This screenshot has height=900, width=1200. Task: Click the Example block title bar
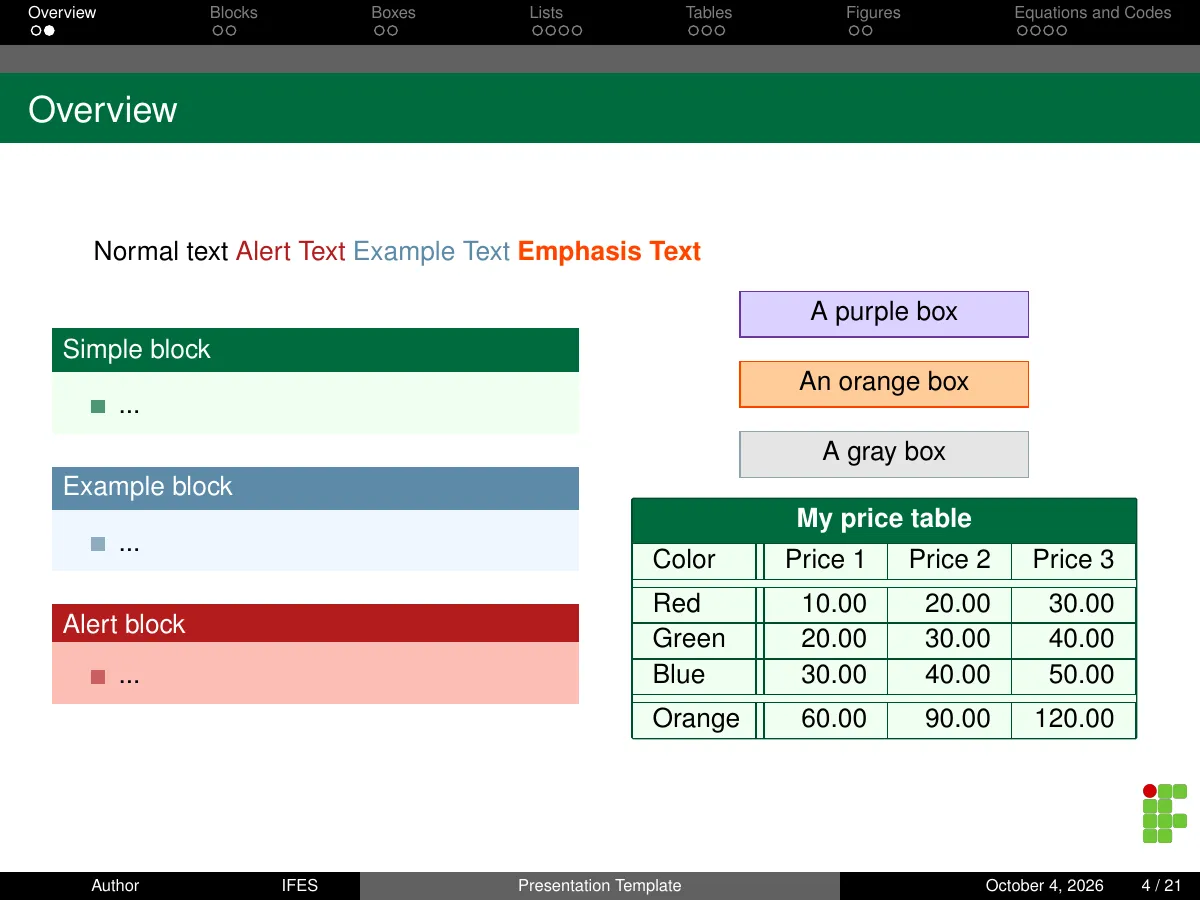315,488
